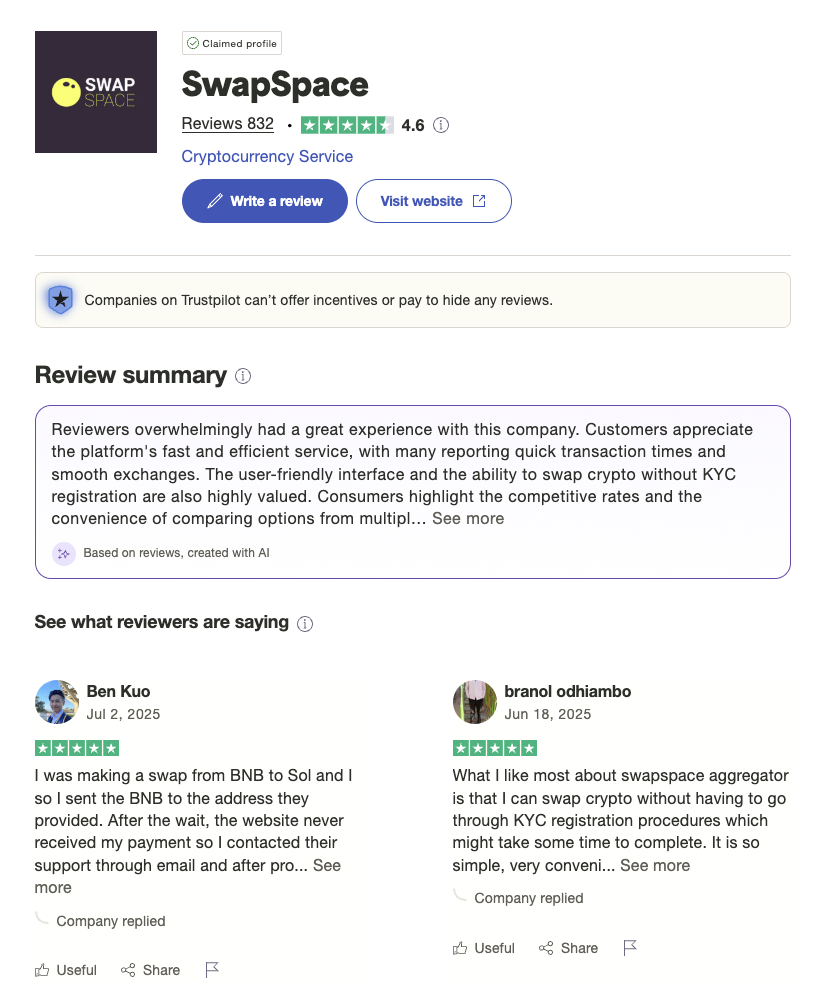
Task: Expand Ben Kuo's review with See more
Action: click(326, 865)
